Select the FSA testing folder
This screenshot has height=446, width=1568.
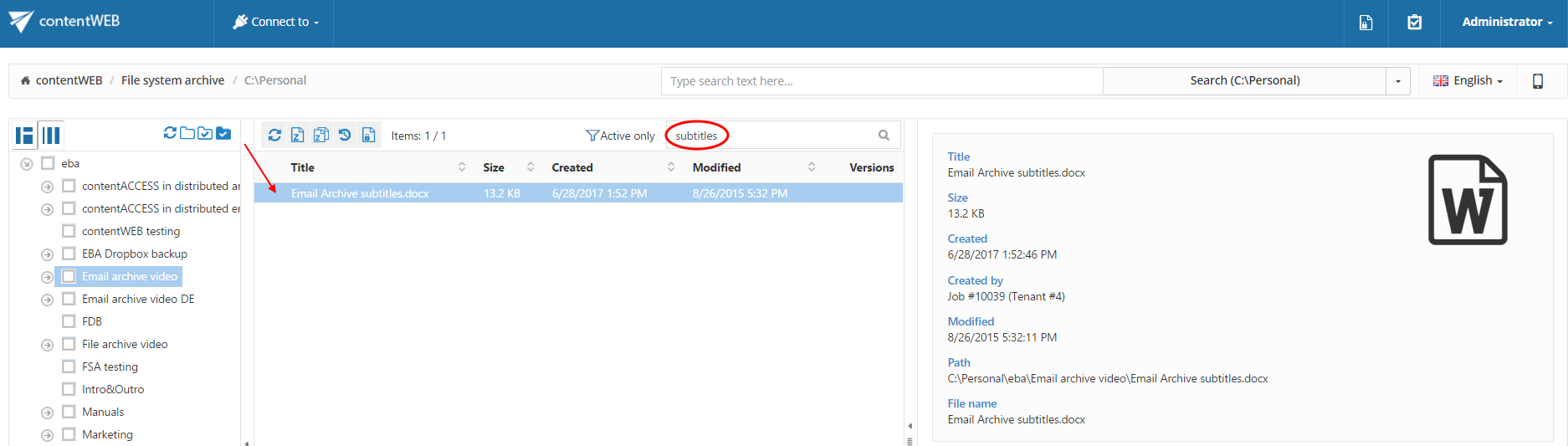[x=110, y=367]
